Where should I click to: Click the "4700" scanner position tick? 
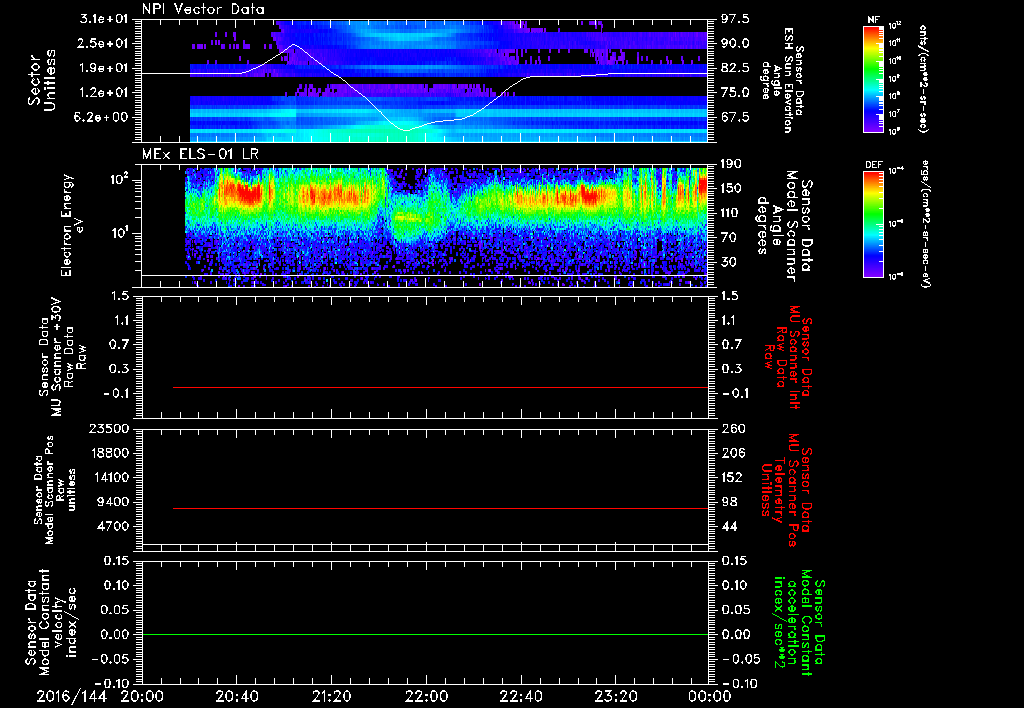point(113,526)
